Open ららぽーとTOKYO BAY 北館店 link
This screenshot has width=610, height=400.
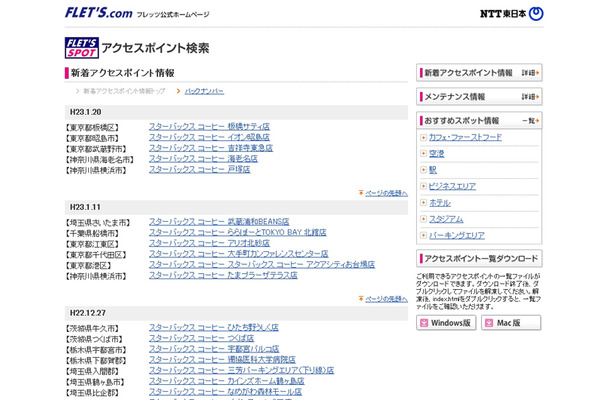pyautogui.click(x=238, y=232)
